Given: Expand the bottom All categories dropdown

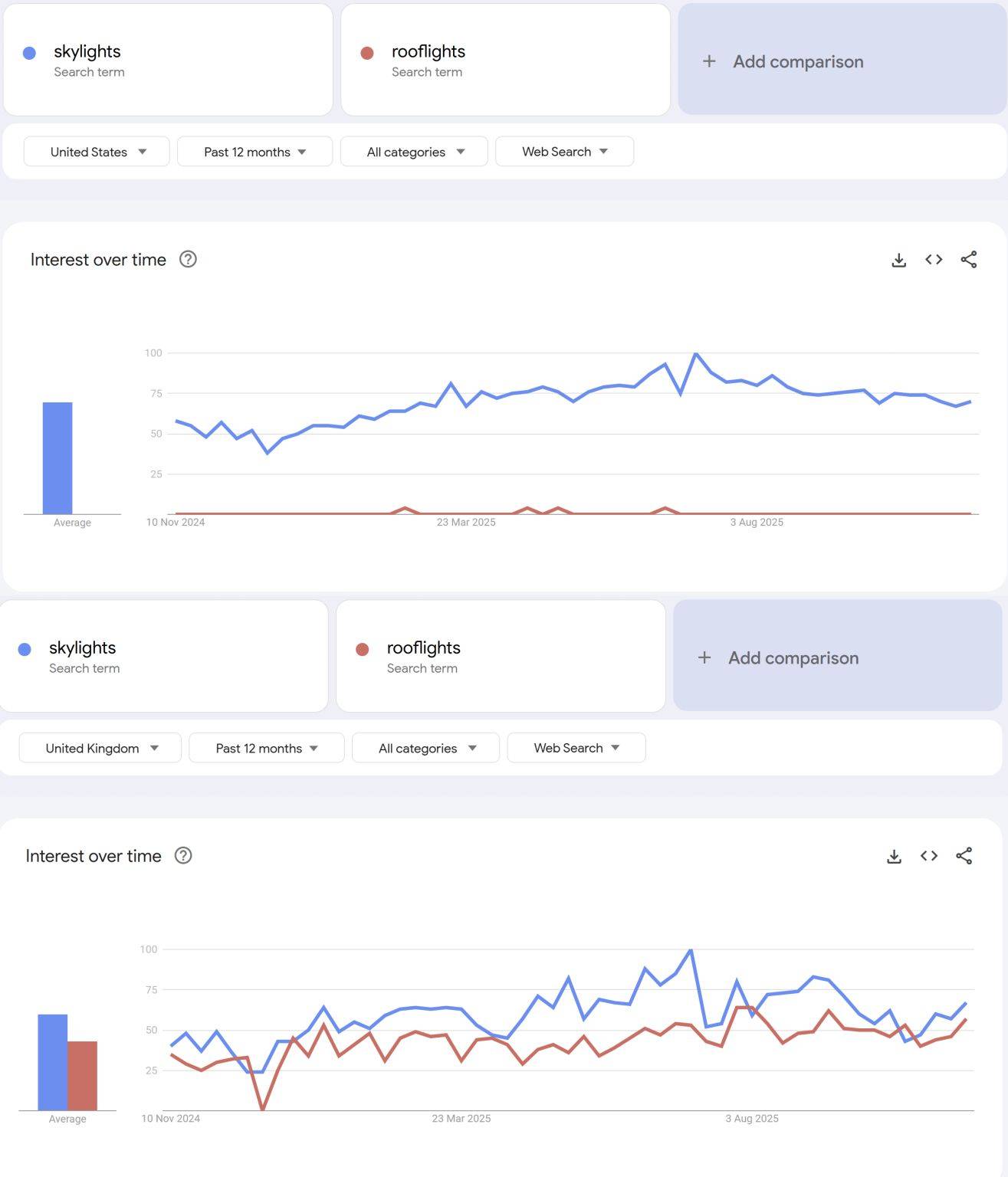Looking at the screenshot, I should point(425,748).
